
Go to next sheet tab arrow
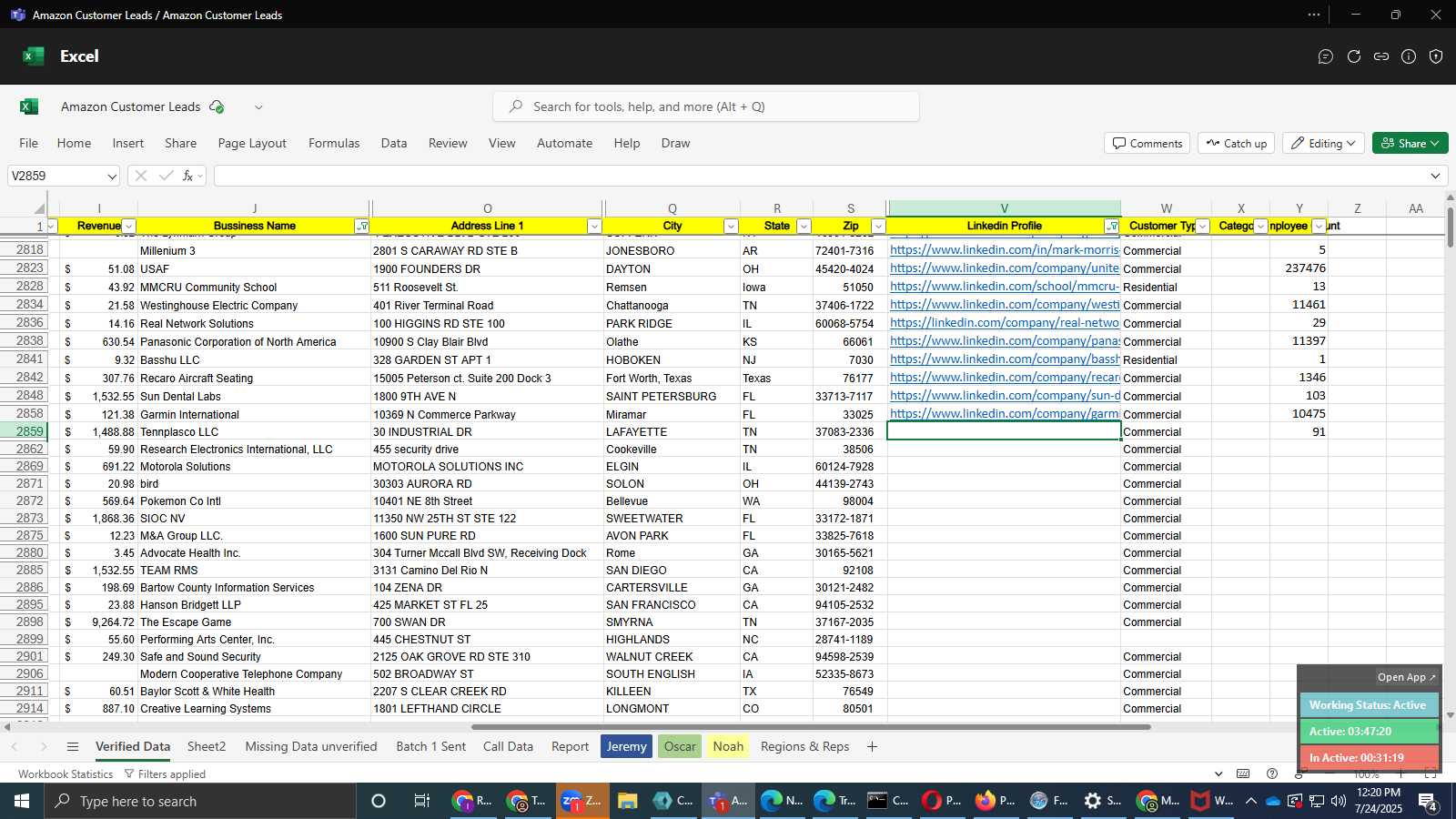tap(44, 746)
